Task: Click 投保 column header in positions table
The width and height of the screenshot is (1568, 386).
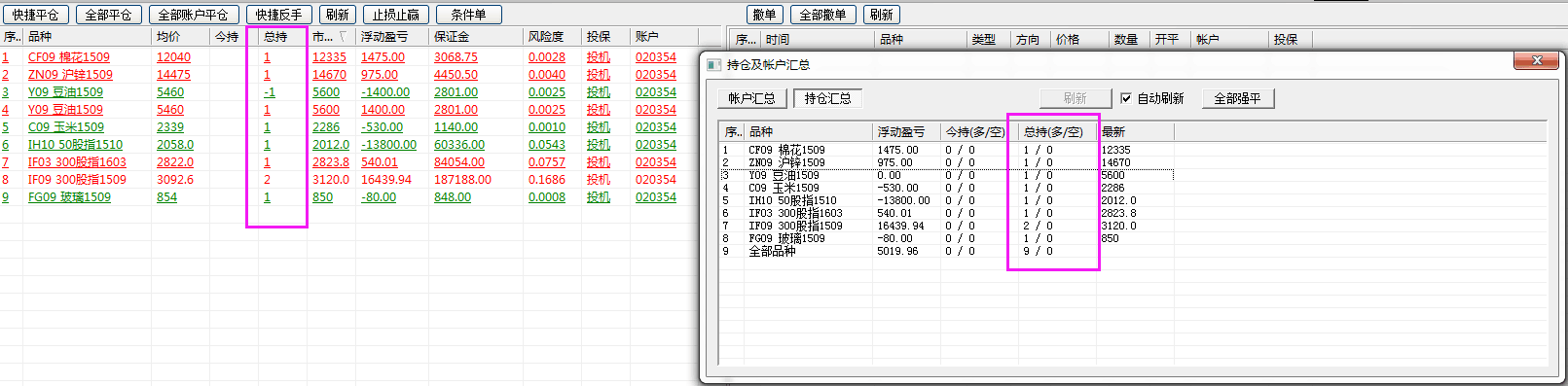Action: click(605, 36)
